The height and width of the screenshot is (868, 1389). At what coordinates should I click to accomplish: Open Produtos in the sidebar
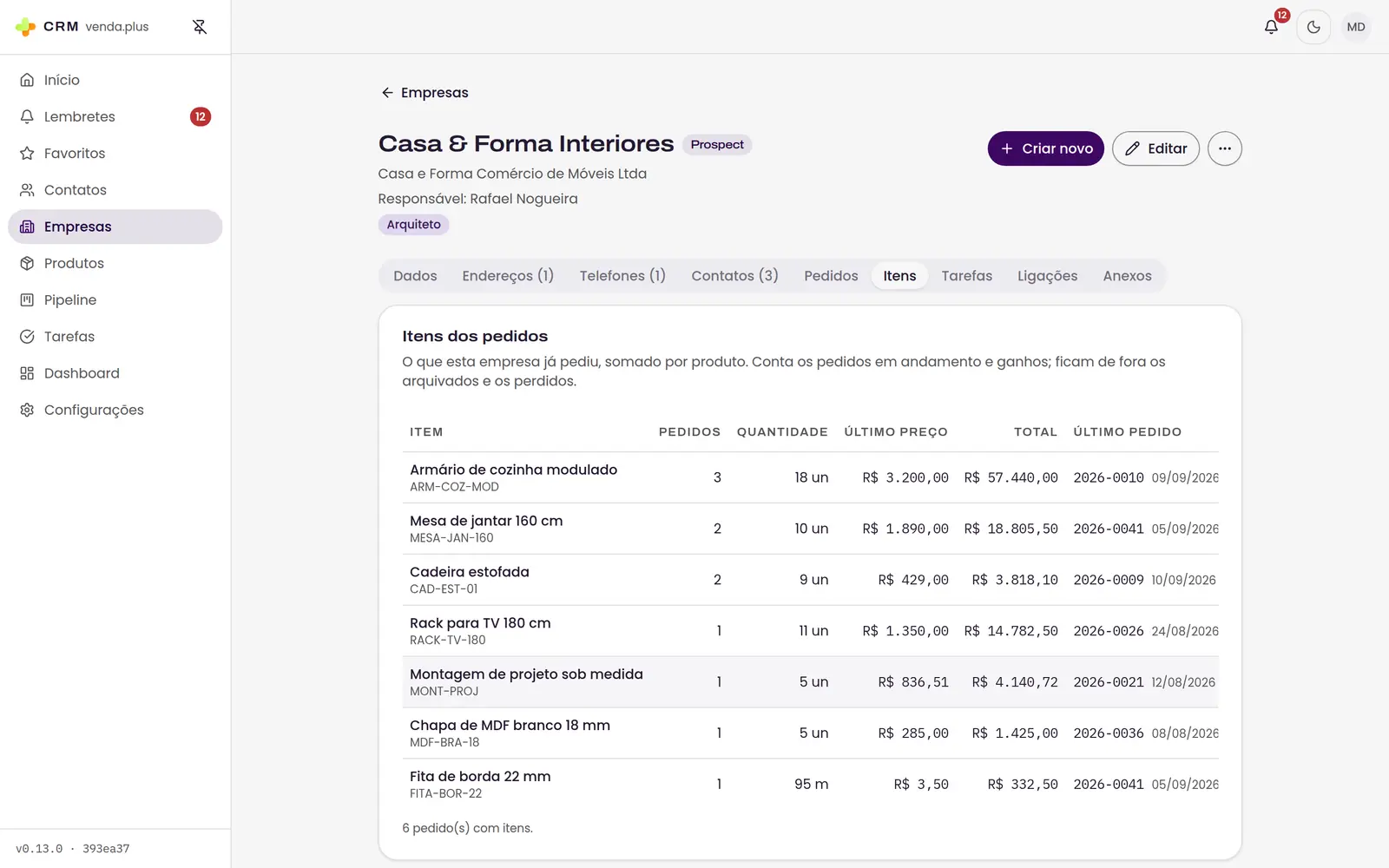tap(115, 263)
